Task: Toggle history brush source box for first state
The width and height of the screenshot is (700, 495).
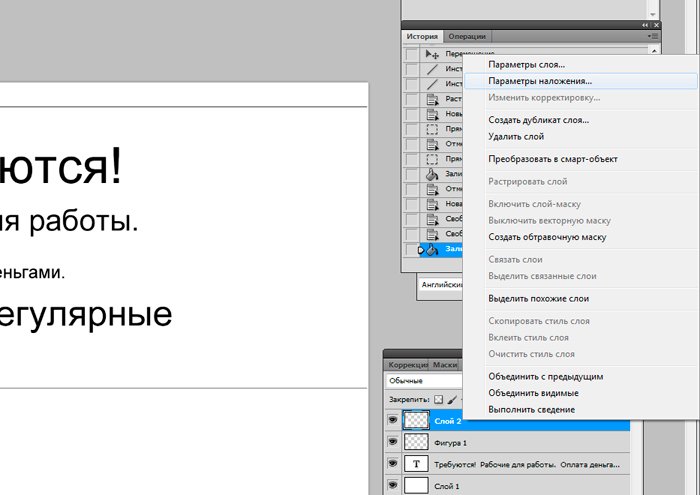Action: pos(411,53)
